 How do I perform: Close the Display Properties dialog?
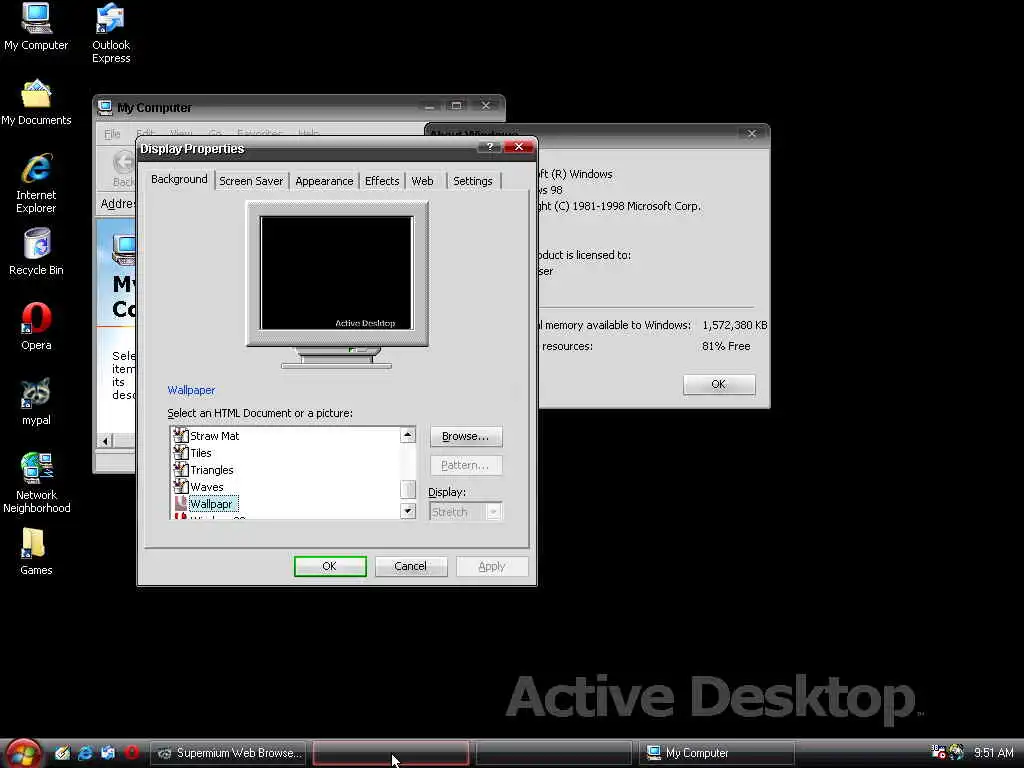coord(519,147)
